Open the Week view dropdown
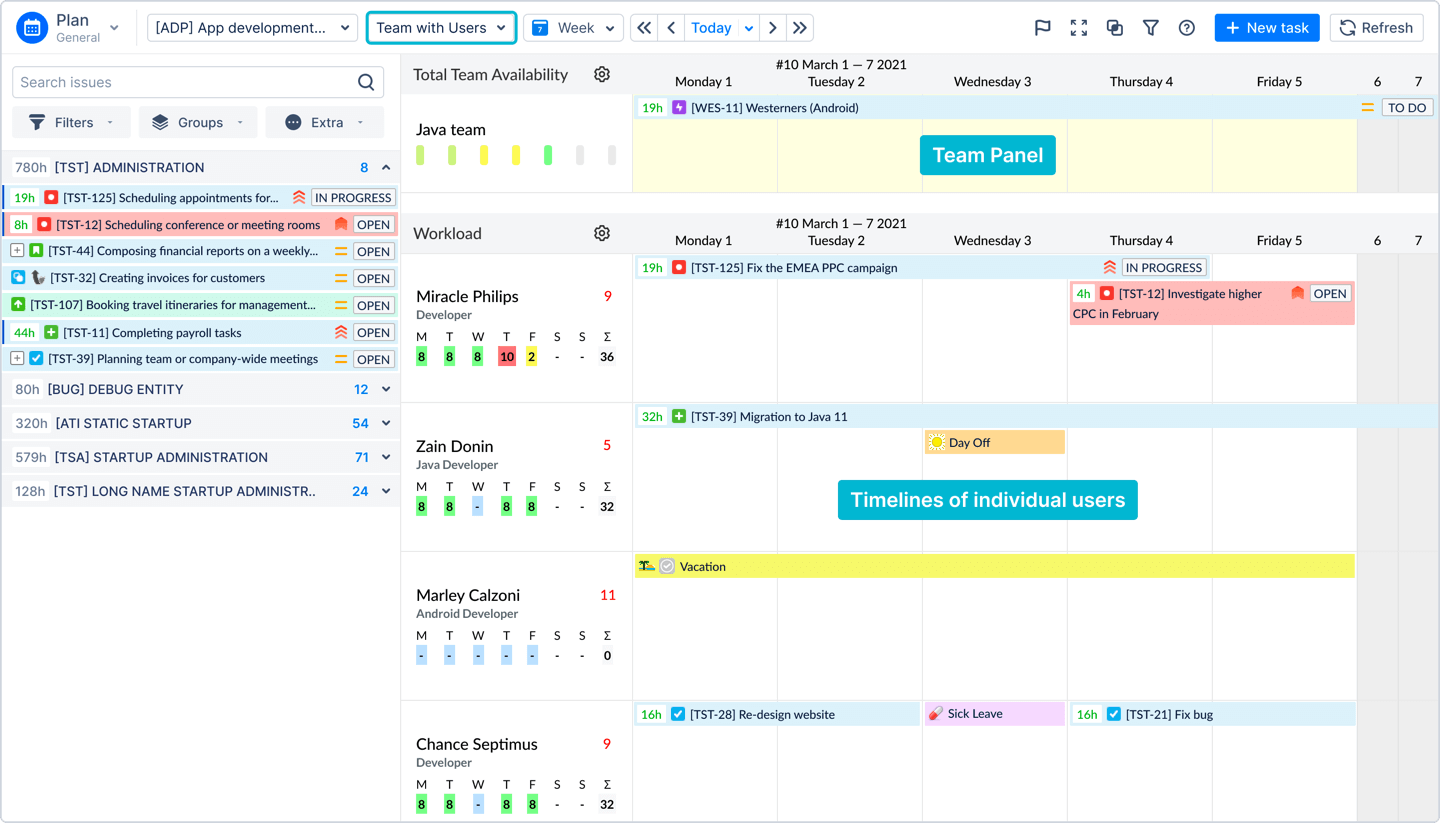This screenshot has width=1440, height=823. 573,28
